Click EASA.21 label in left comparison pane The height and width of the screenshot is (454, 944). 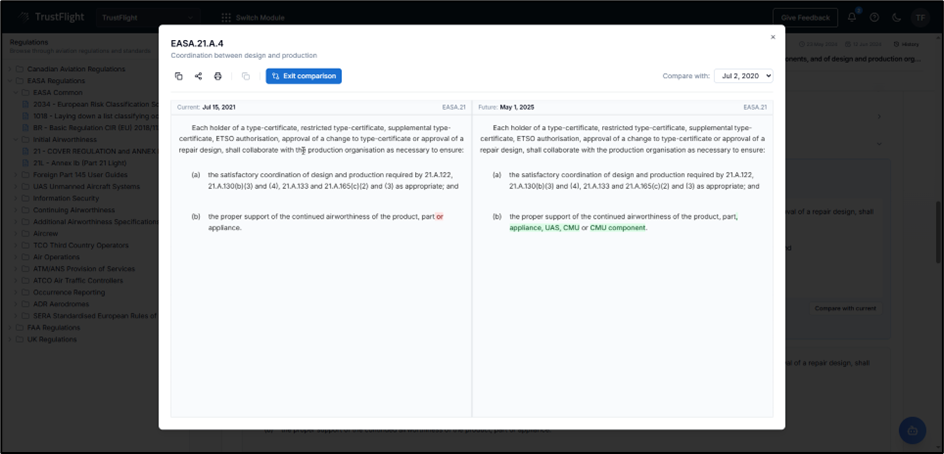pyautogui.click(x=454, y=107)
